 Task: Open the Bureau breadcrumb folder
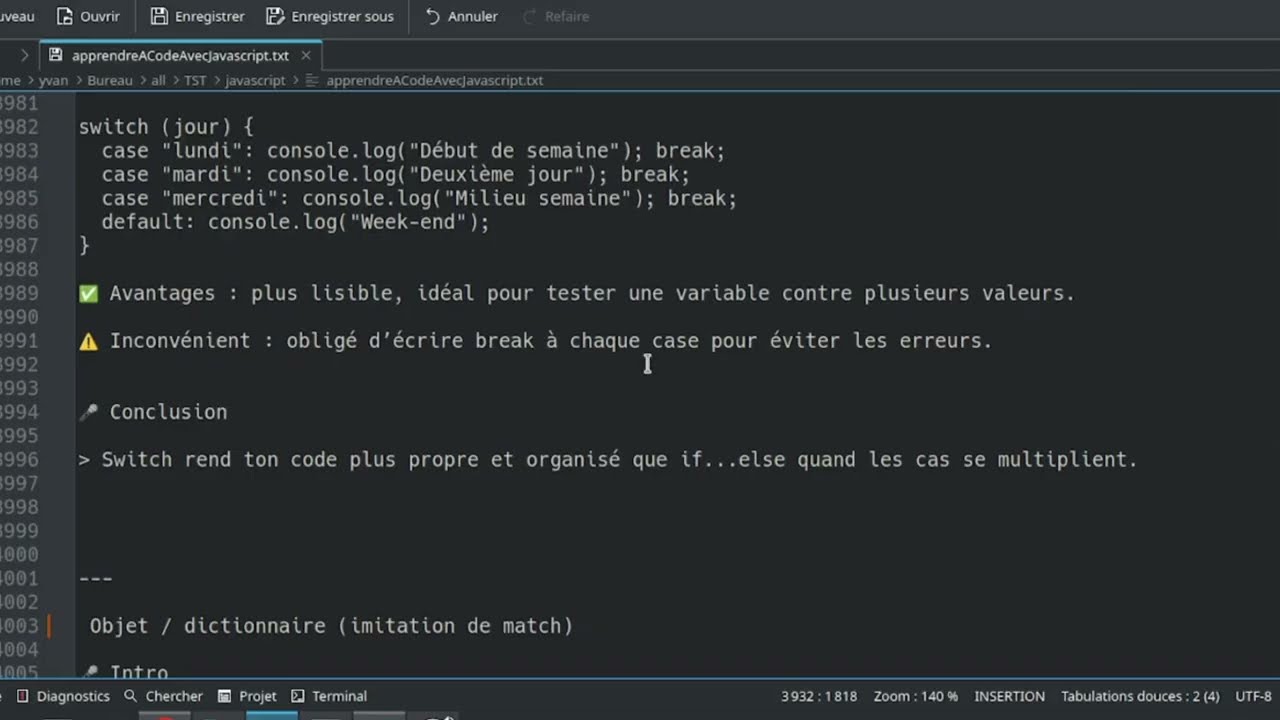(109, 80)
